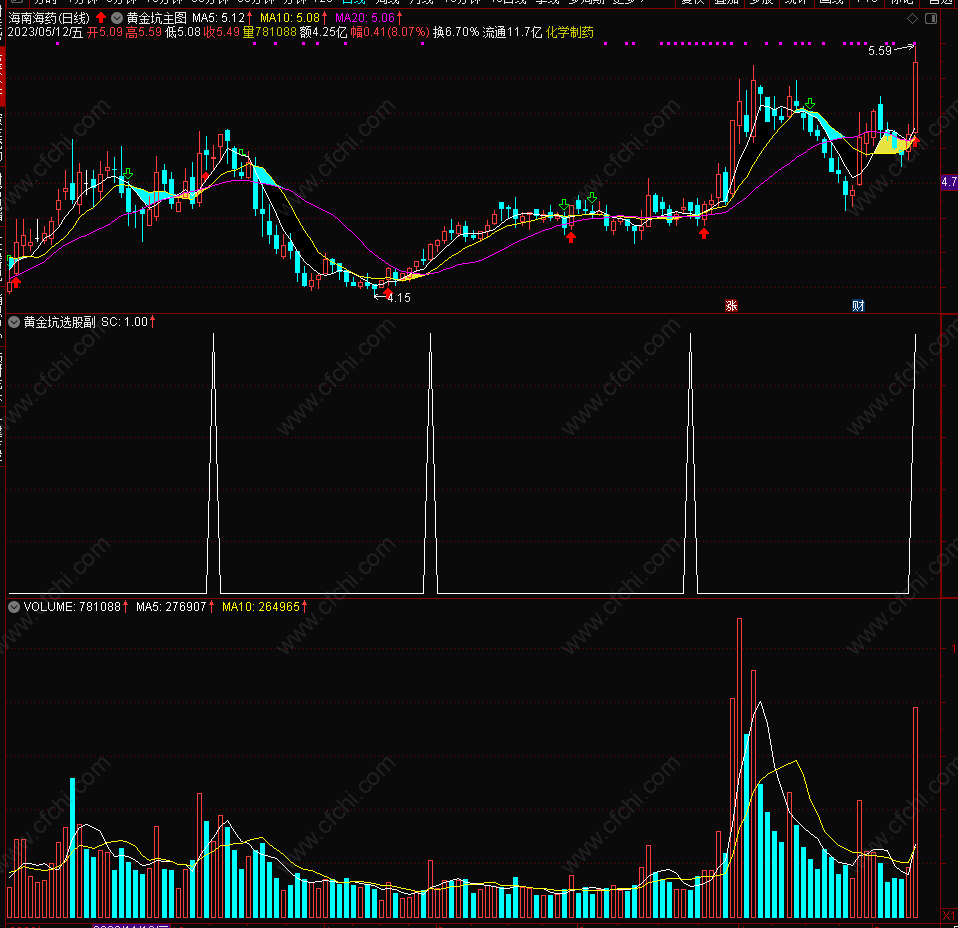Select the MA10: 5.08 label in main chart
The height and width of the screenshot is (928, 958).
coord(290,18)
